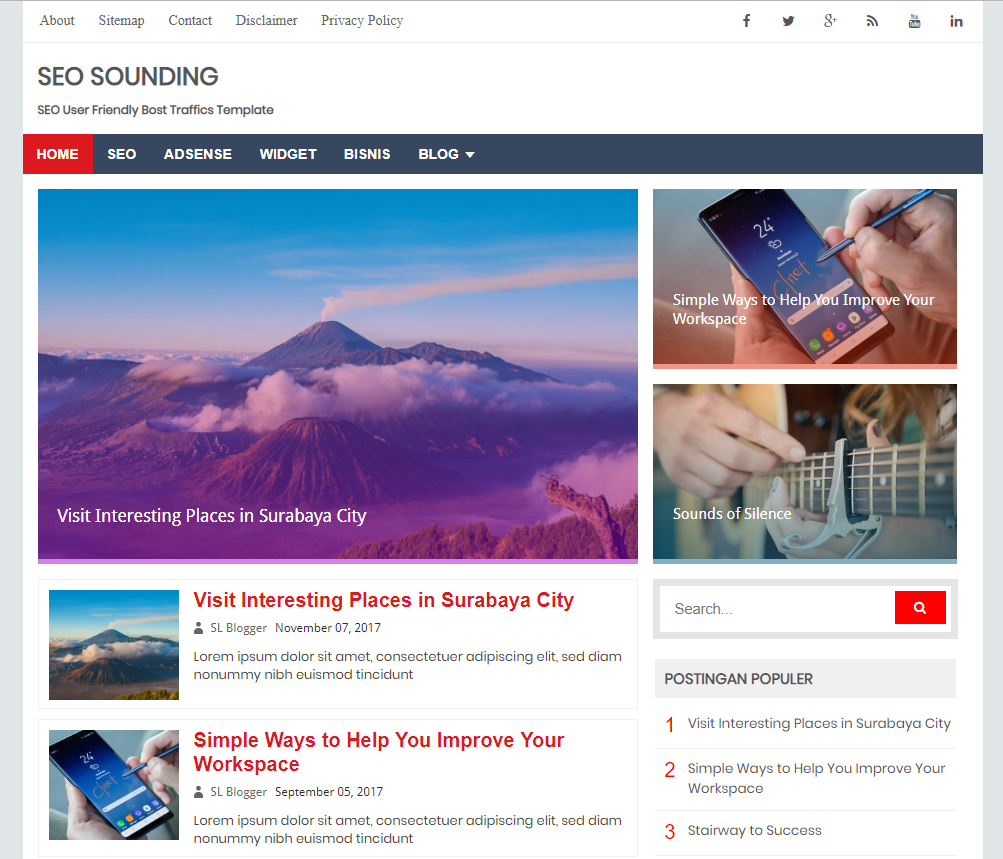Open the Google Plus icon
The width and height of the screenshot is (1003, 859).
[830, 21]
